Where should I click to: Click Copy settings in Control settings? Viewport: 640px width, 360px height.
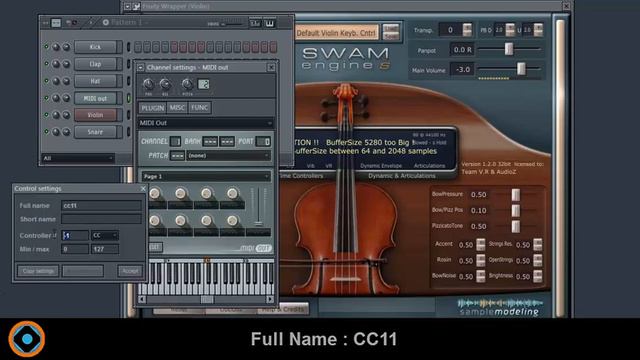38,271
